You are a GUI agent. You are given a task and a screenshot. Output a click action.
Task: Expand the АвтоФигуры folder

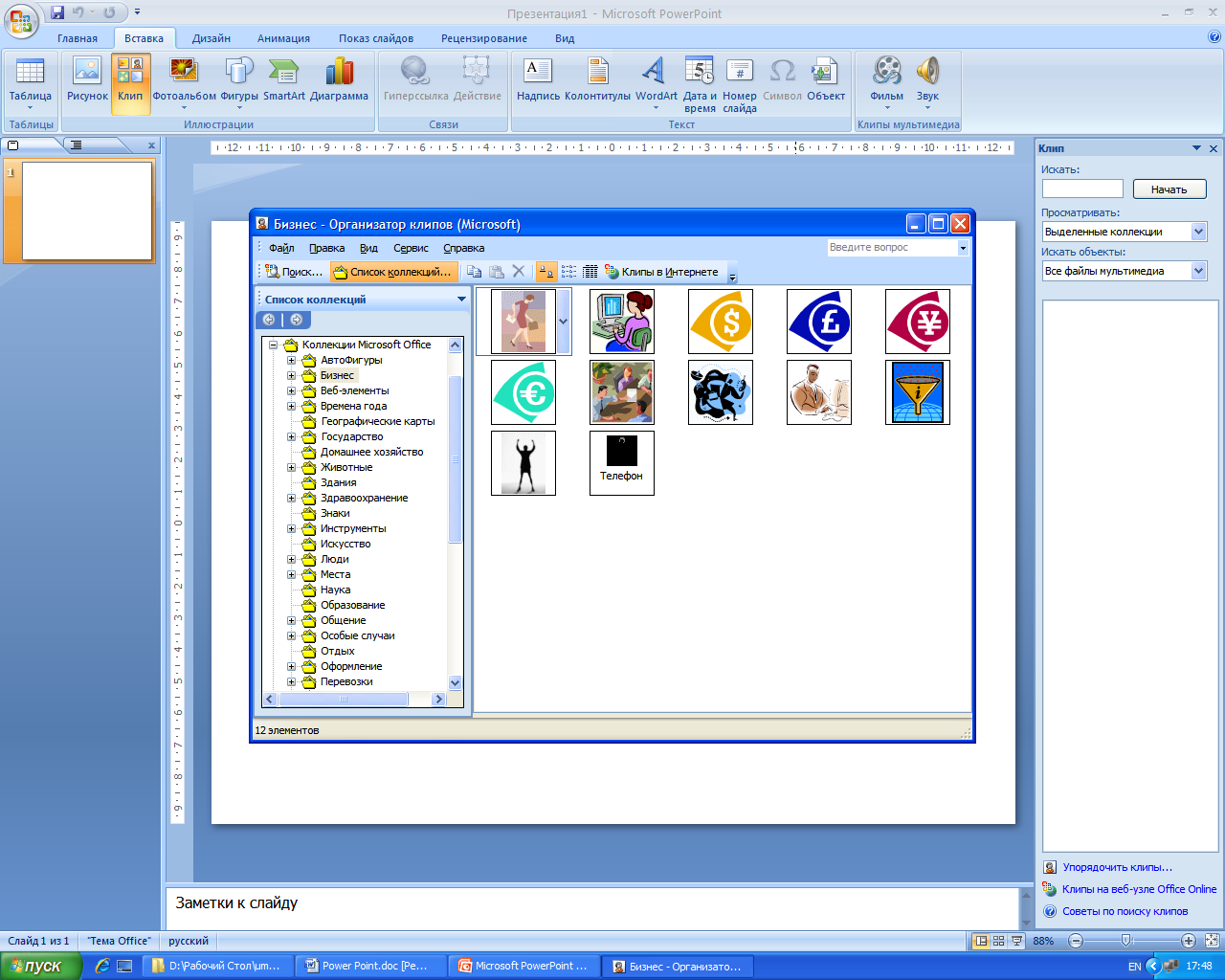[292, 360]
